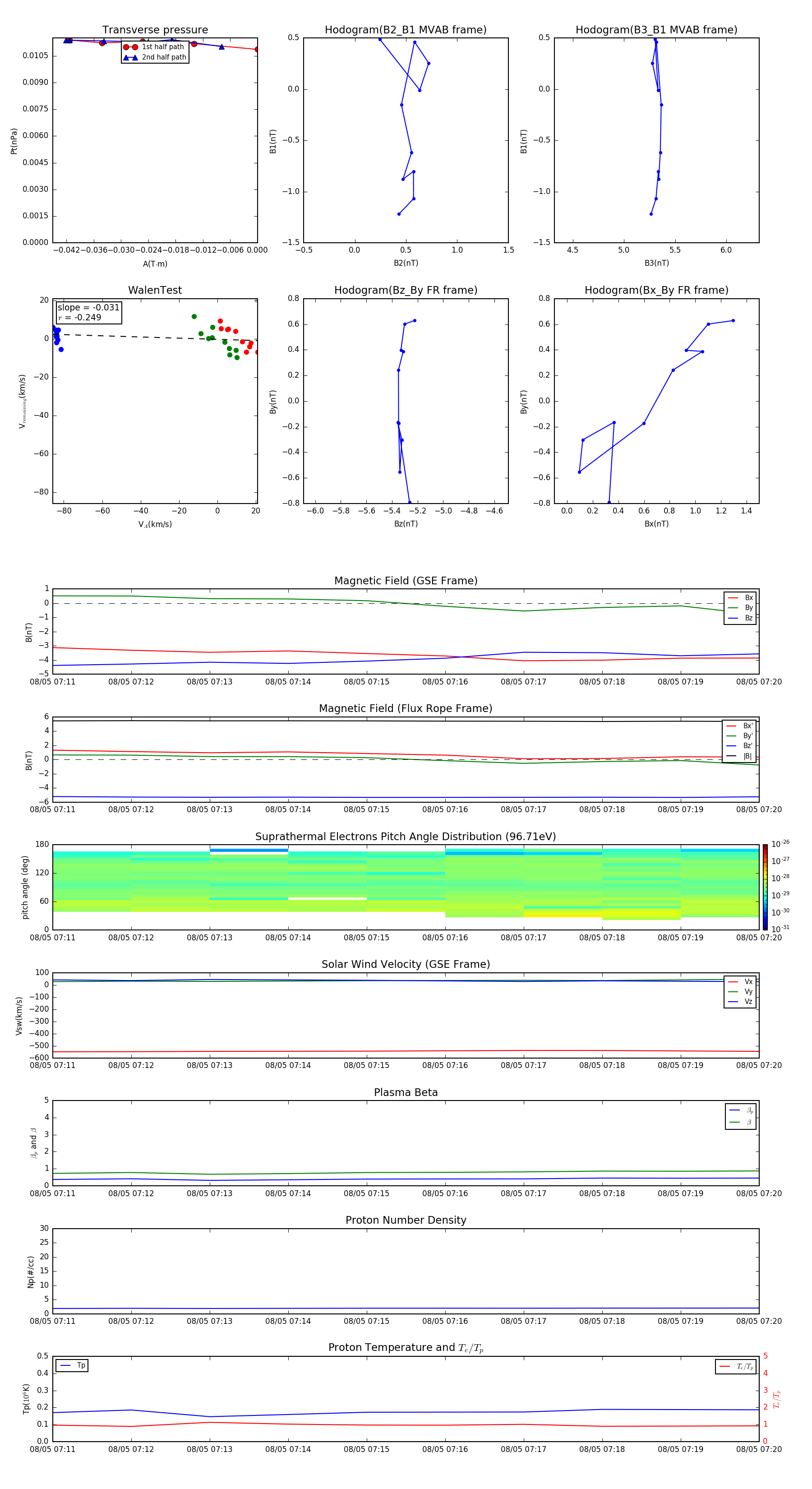
Task: Select the "Proton Number Density" title
Action: coord(406,1220)
